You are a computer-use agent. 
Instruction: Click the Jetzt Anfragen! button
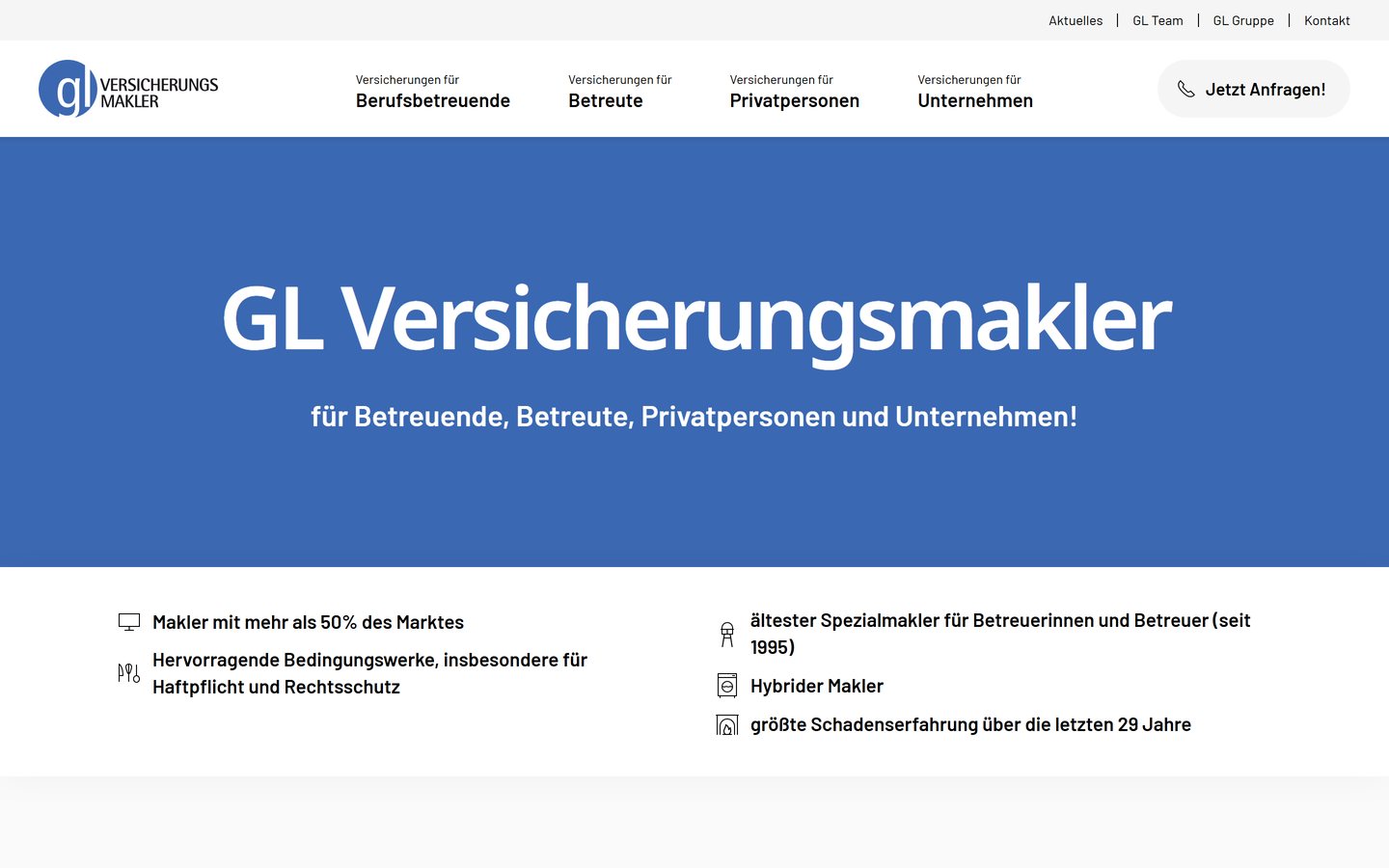pyautogui.click(x=1254, y=89)
